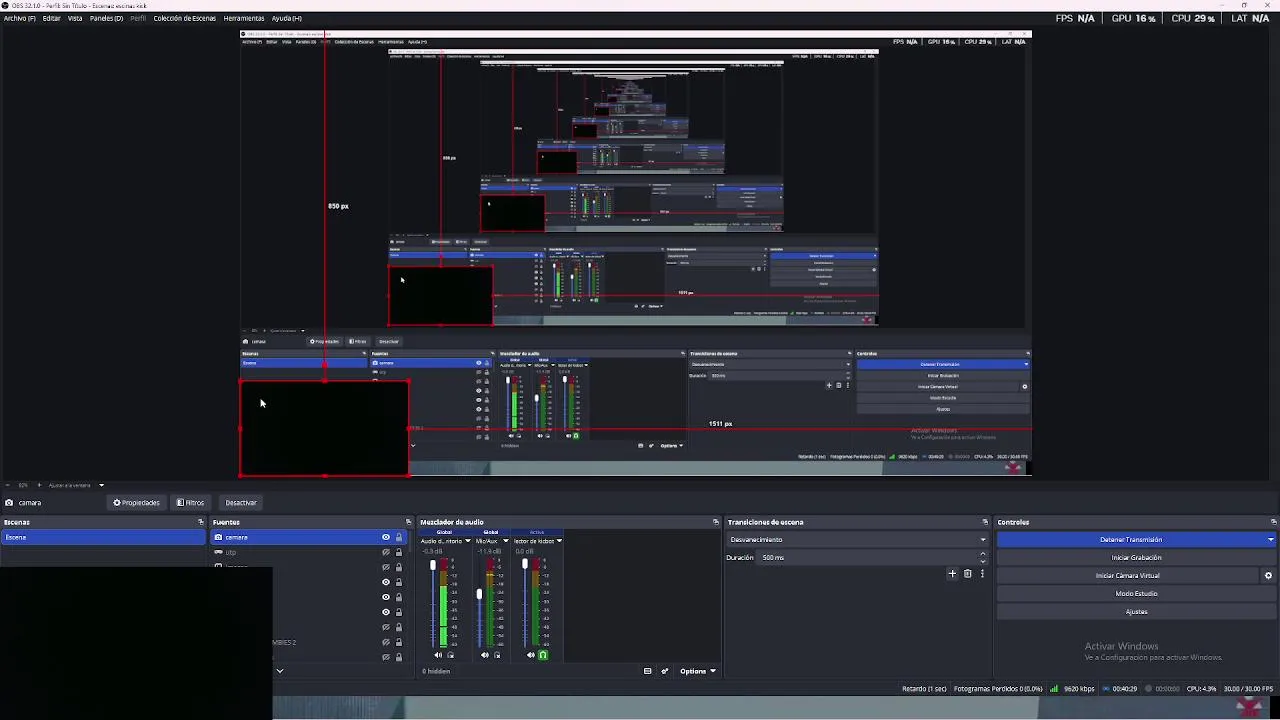
Task: Select the Escena scene row
Action: pyautogui.click(x=103, y=537)
